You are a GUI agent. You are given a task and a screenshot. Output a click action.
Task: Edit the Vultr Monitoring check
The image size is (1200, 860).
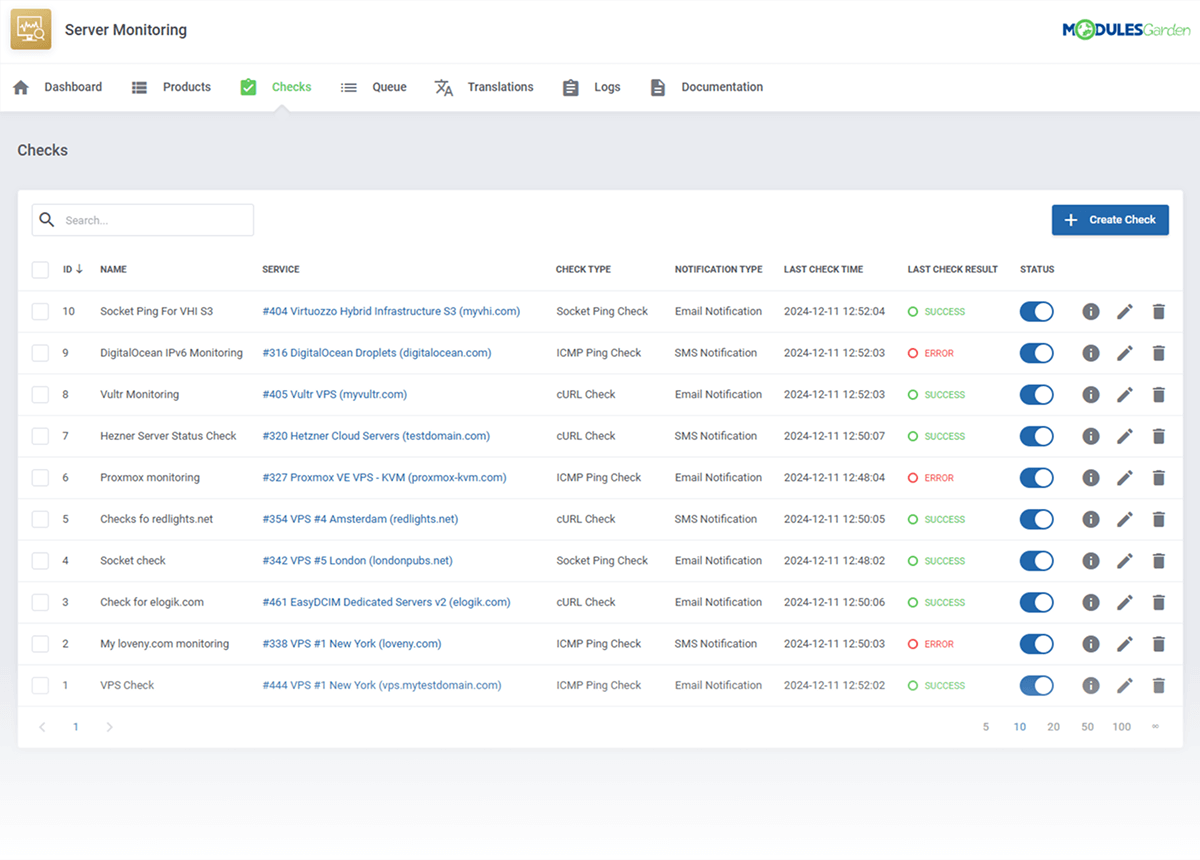point(1125,395)
